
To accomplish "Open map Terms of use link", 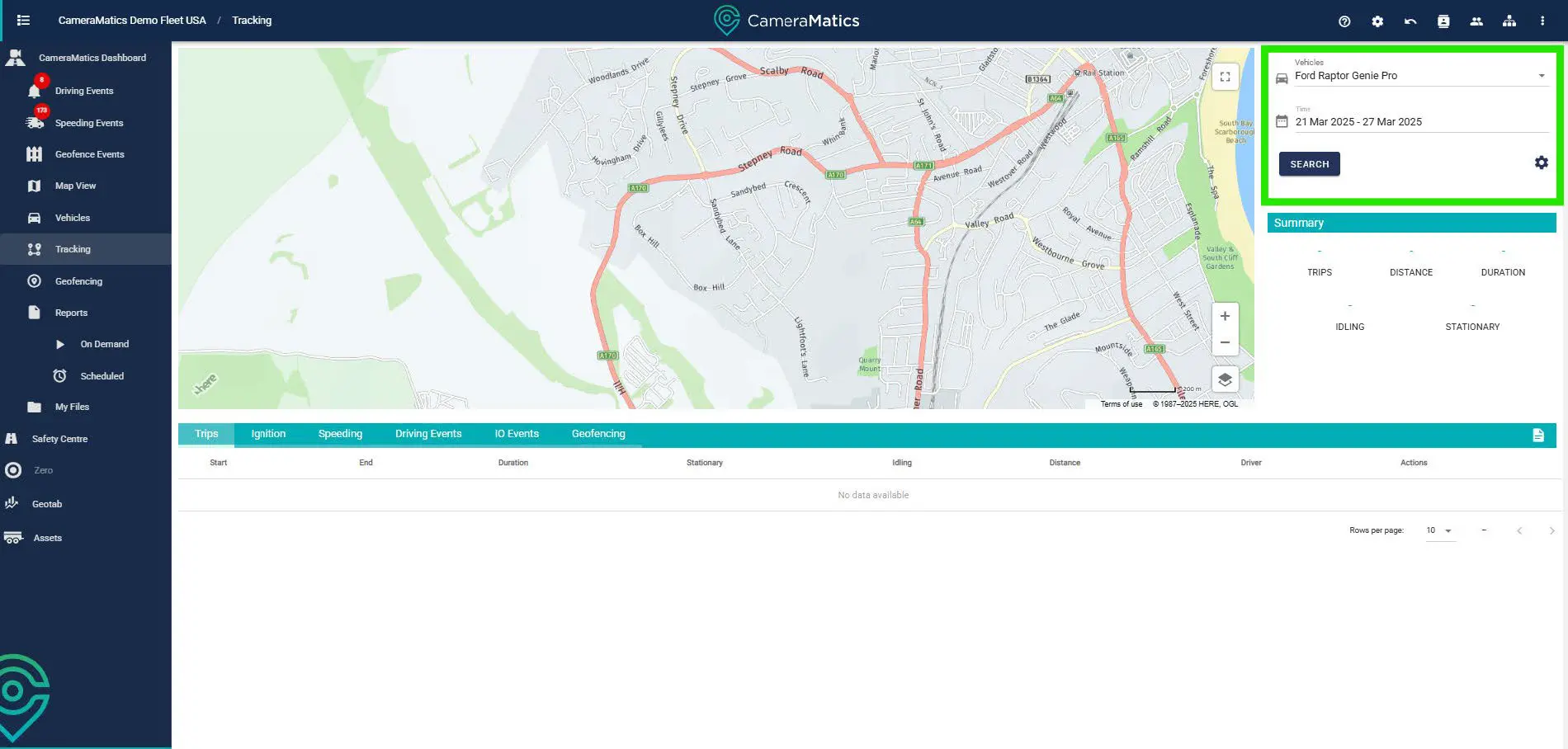I will [x=1121, y=404].
